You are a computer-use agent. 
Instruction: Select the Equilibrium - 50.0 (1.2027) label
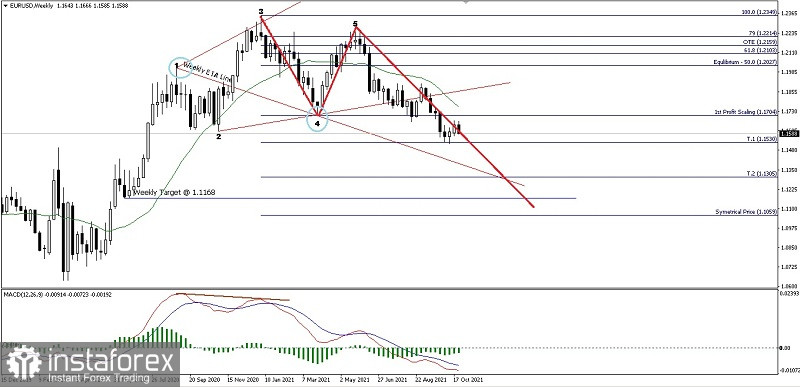(745, 62)
